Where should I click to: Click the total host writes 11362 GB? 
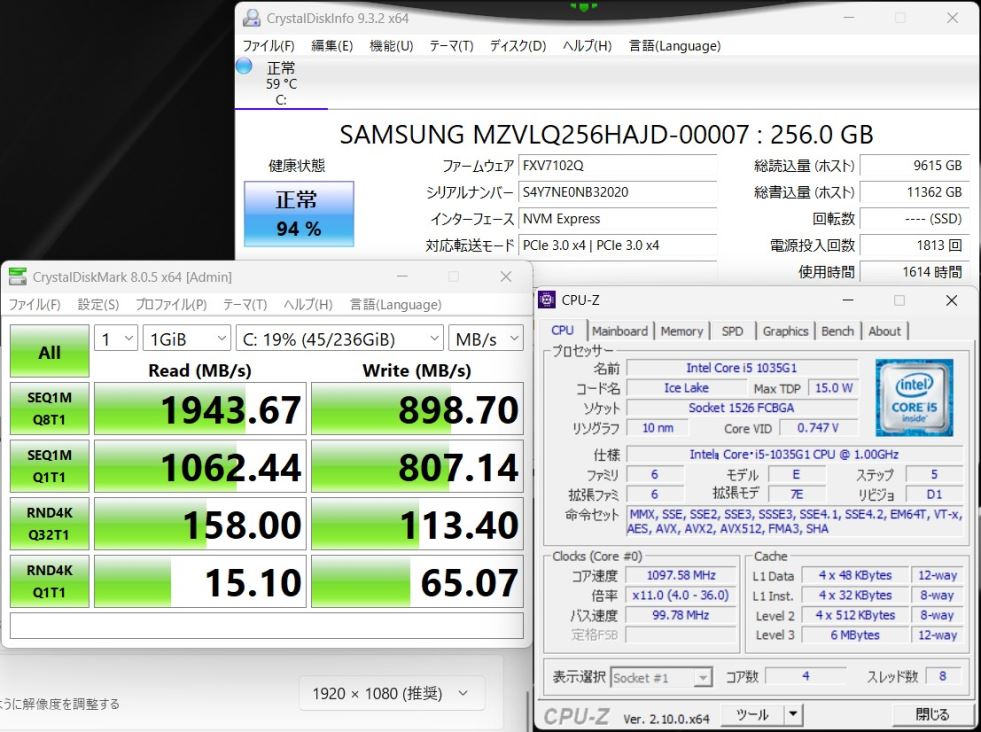point(914,192)
